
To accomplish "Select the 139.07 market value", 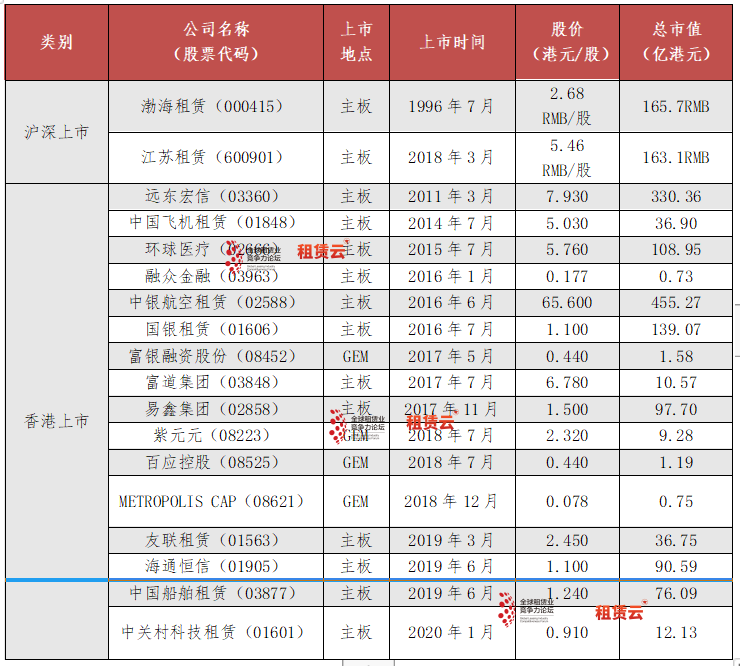I will (676, 329).
